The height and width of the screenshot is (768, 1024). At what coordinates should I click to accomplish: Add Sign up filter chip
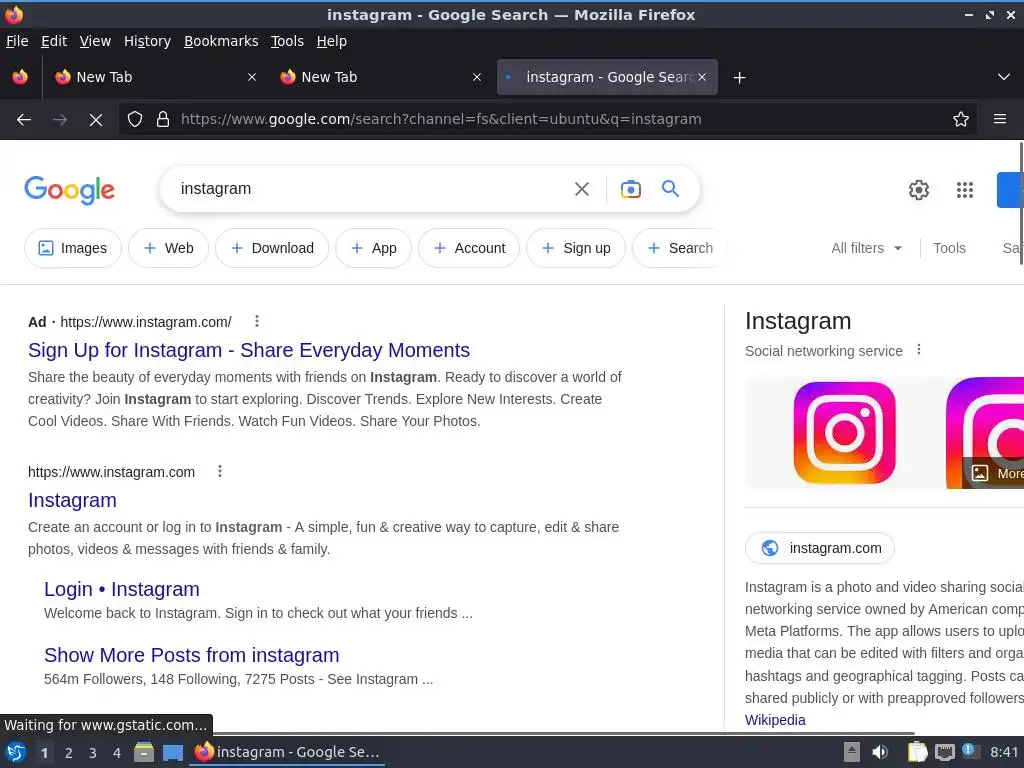click(576, 248)
